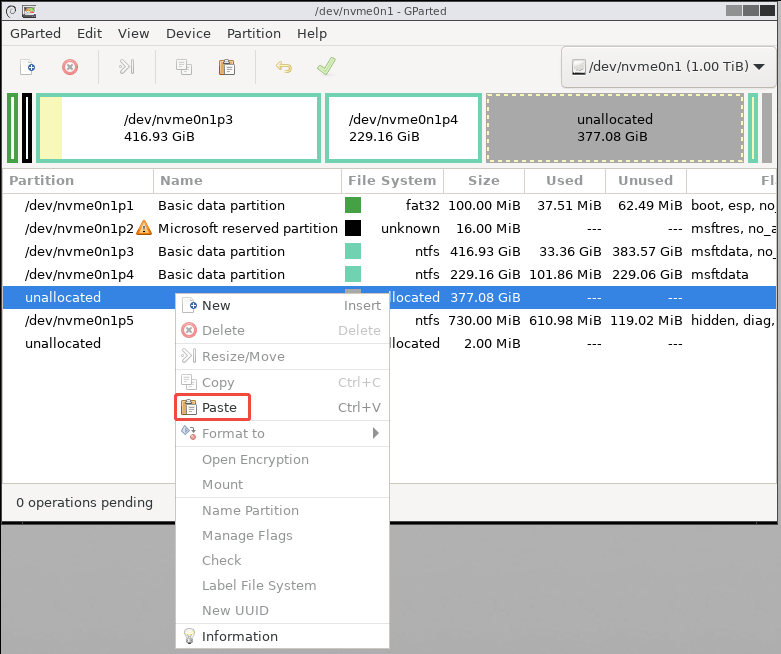Click the Paste partition toolbar icon
The height and width of the screenshot is (654, 781).
pos(227,67)
